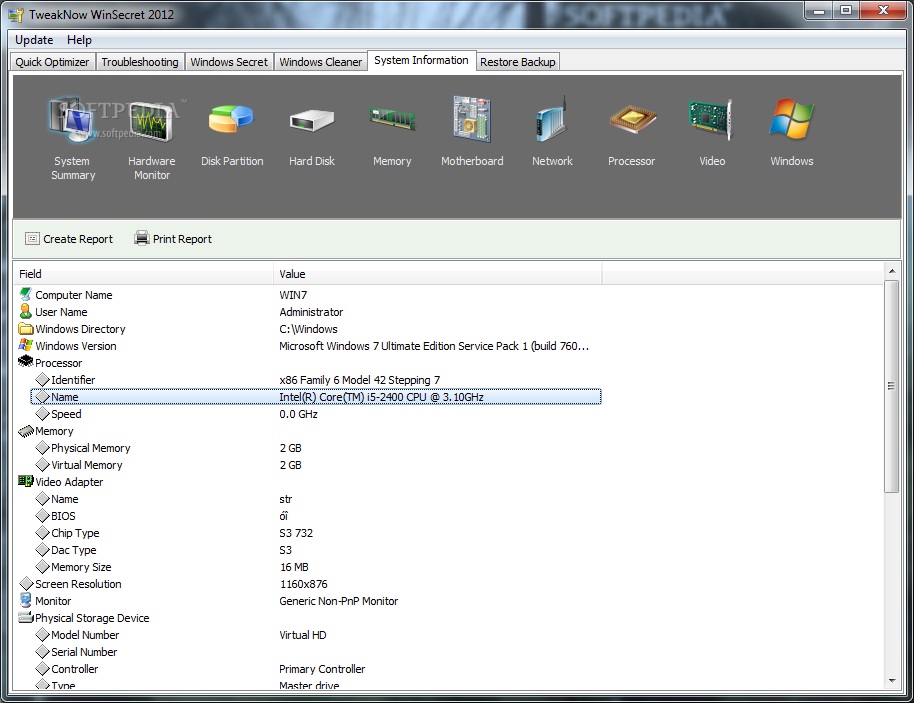Switch to the Troubleshooting tab
Image resolution: width=914 pixels, height=703 pixels.
click(x=140, y=62)
